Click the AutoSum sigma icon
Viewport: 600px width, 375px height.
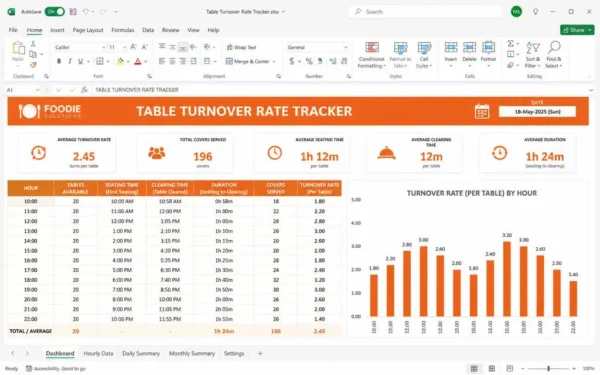510,44
